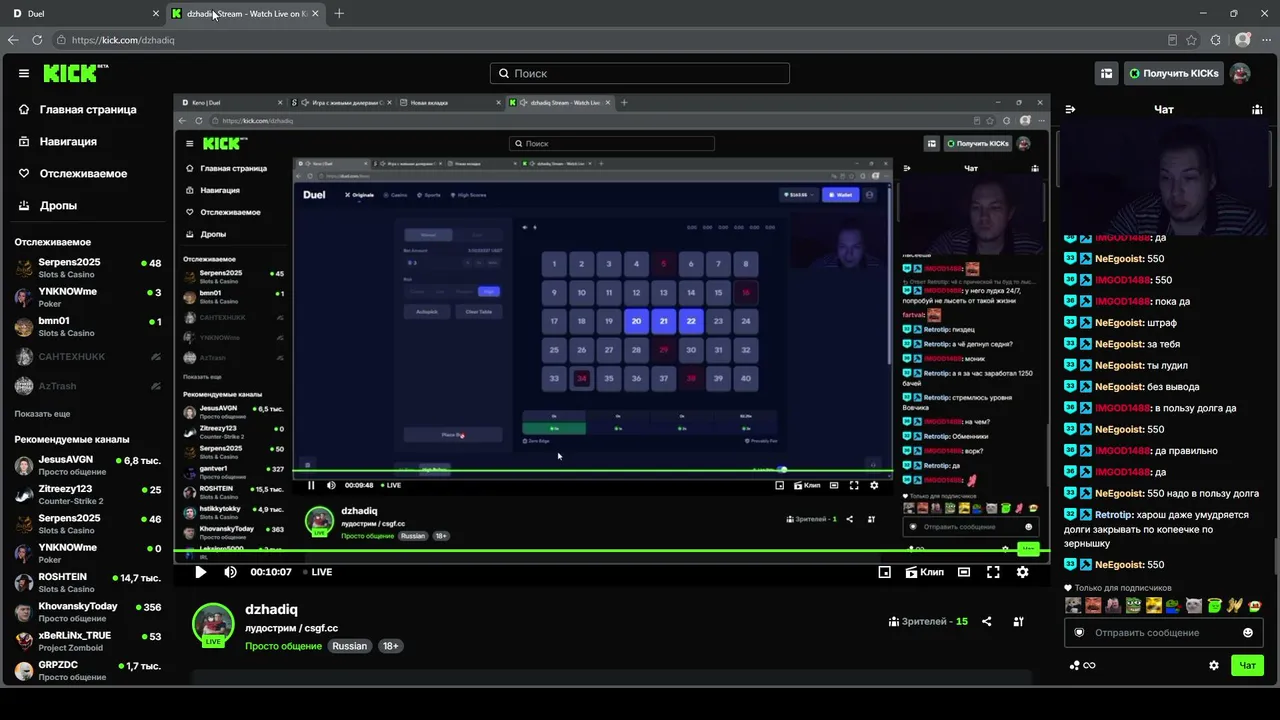Open recommended channel ROSHTEIN

pos(87,583)
